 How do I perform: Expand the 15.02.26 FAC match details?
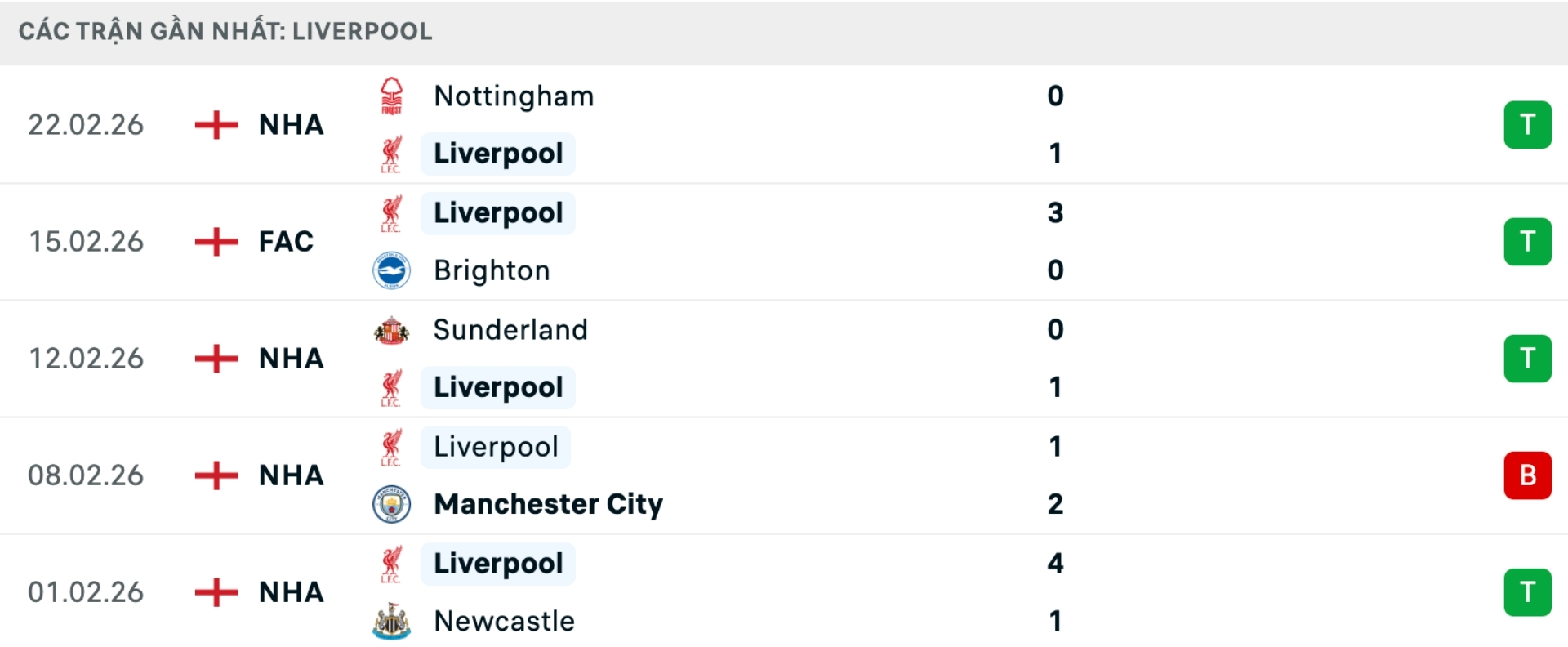point(784,242)
